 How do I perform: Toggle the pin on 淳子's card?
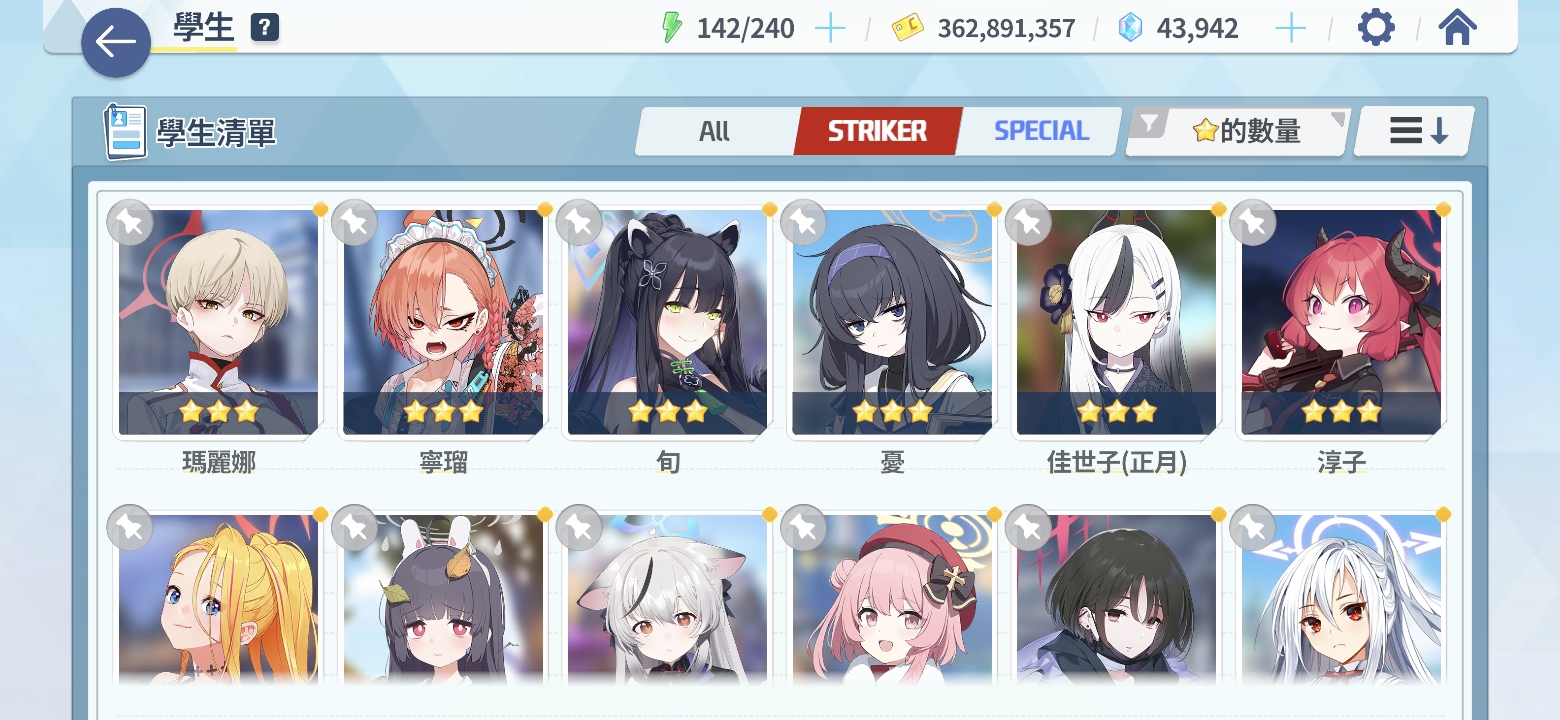(1252, 222)
